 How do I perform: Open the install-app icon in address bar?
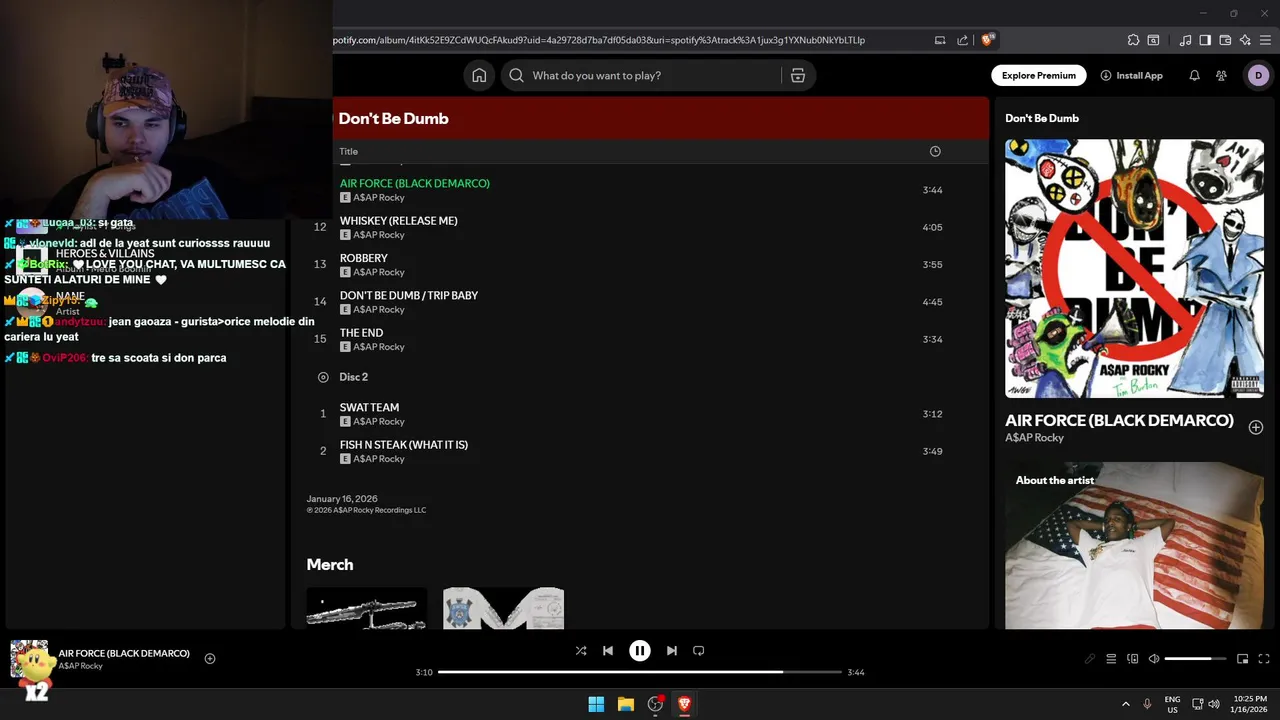[x=940, y=40]
